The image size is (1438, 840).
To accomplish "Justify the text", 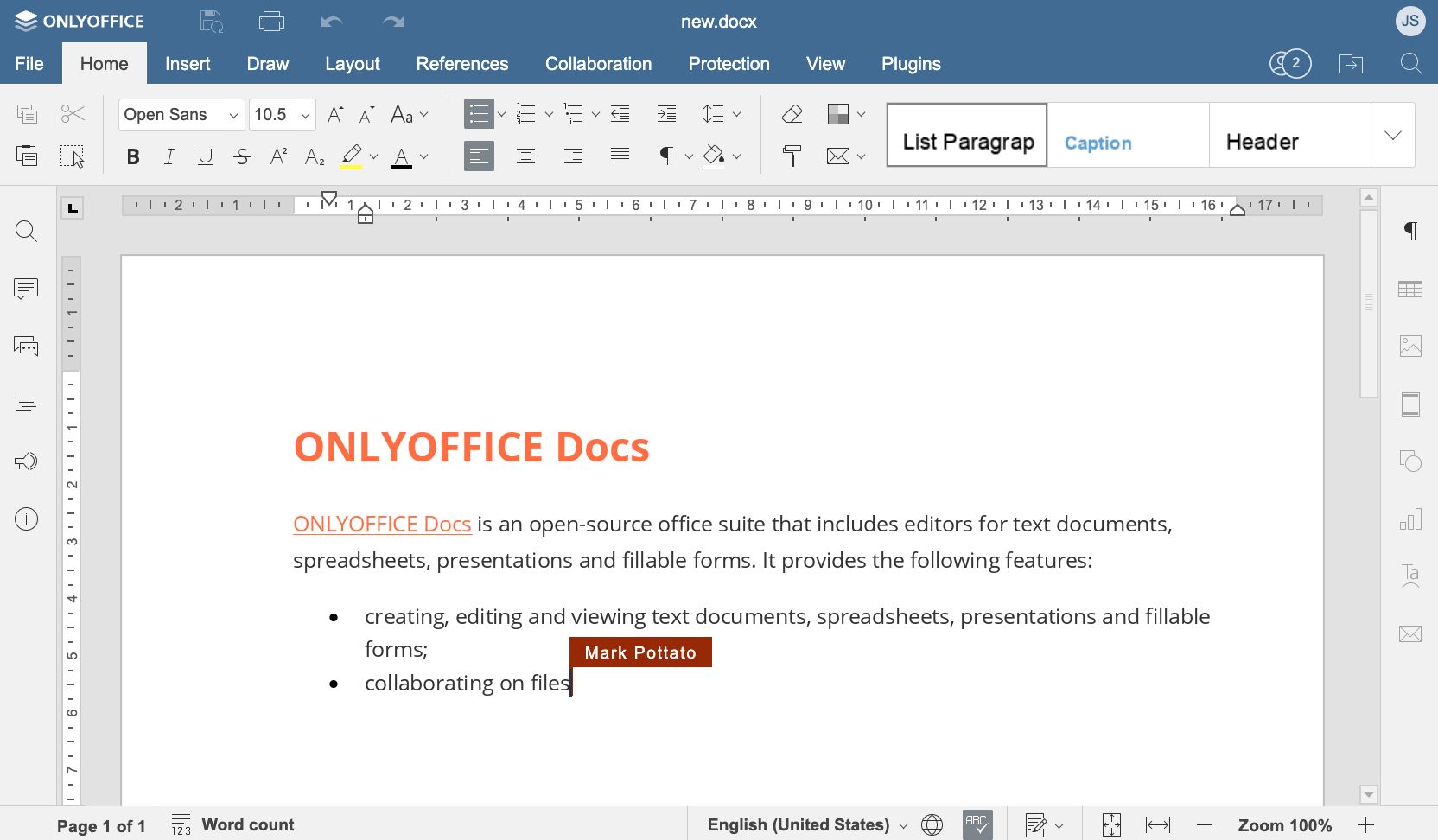I will tap(620, 156).
